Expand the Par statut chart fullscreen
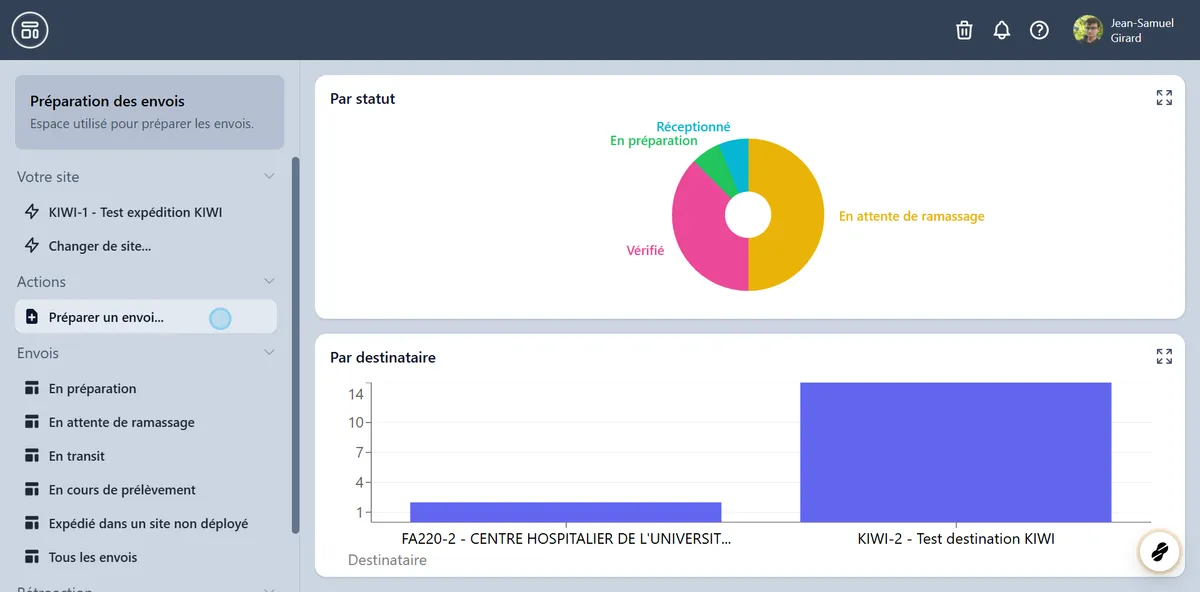Viewport: 1200px width, 592px height. (1164, 98)
